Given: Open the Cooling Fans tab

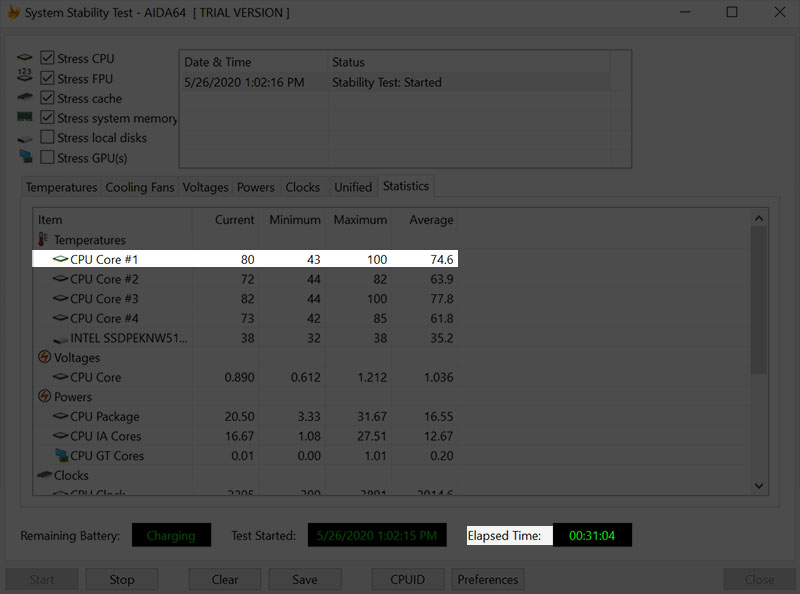Looking at the screenshot, I should click(140, 187).
